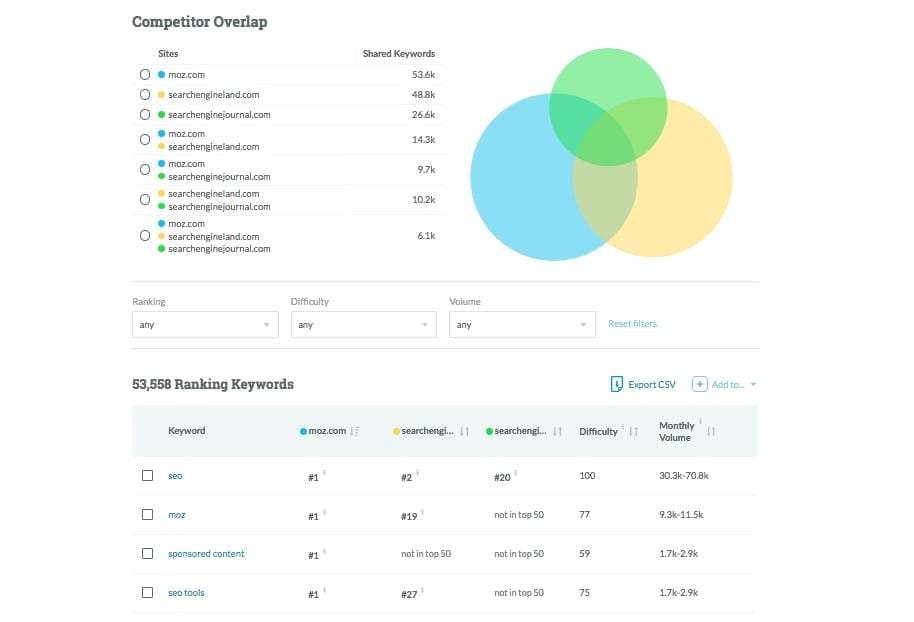Image resolution: width=914 pixels, height=622 pixels.
Task: Click the sort arrows next to Difficulty
Action: pos(633,431)
